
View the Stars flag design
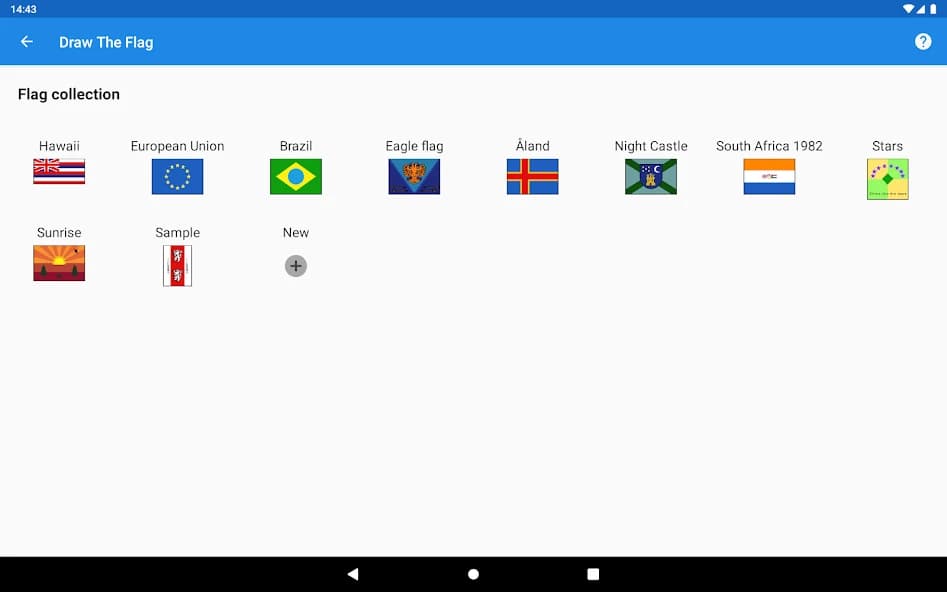click(x=887, y=176)
